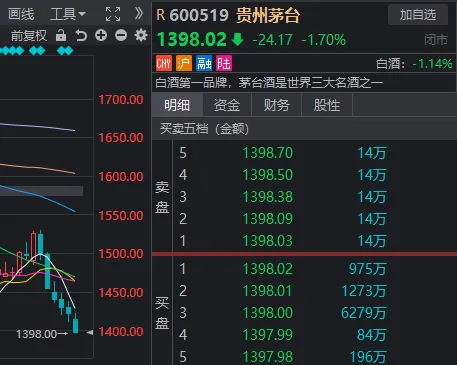Open chart settings gear icon
457x365 pixels.
point(141,35)
